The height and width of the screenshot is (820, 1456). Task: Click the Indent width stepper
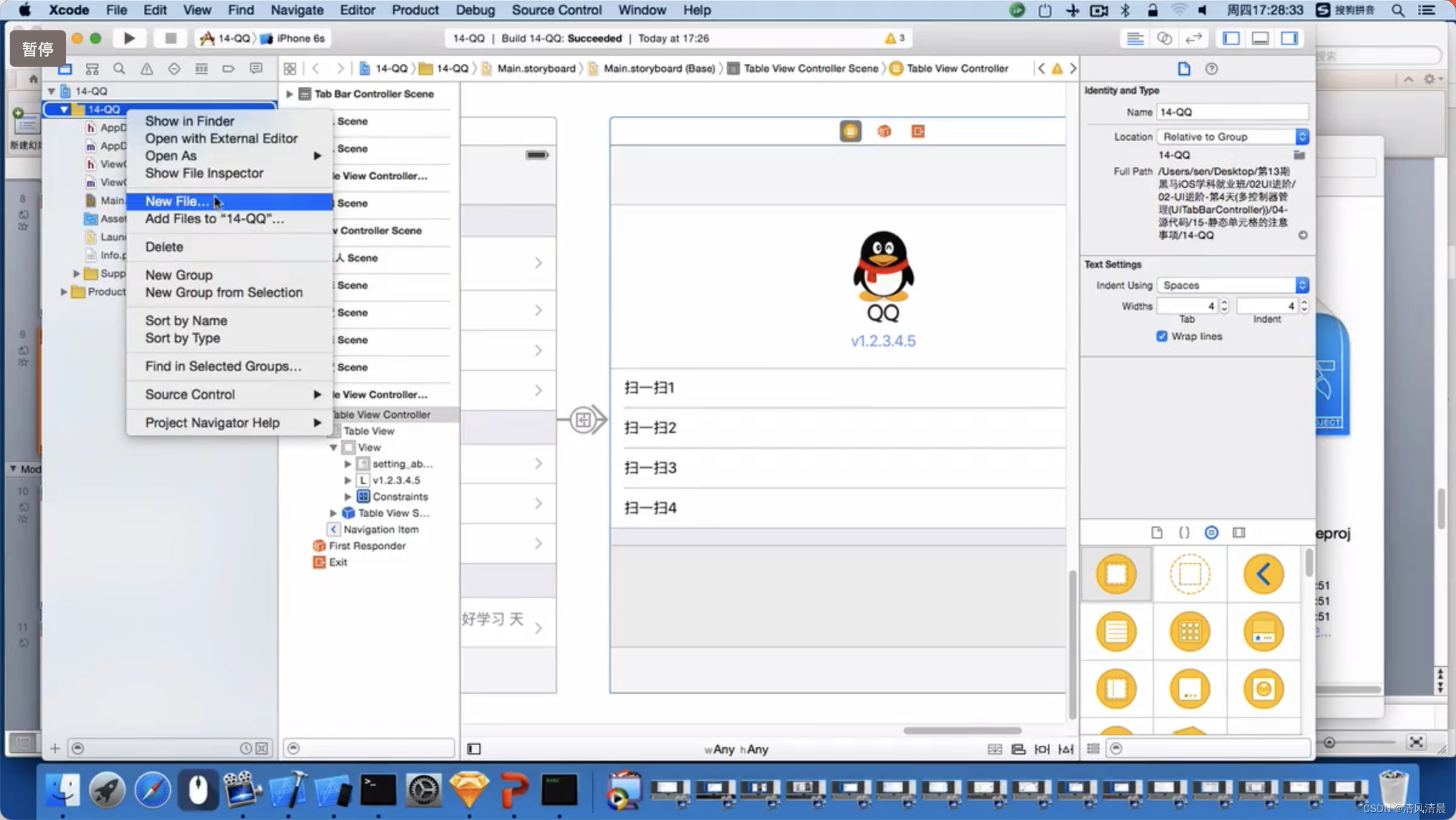[1304, 306]
